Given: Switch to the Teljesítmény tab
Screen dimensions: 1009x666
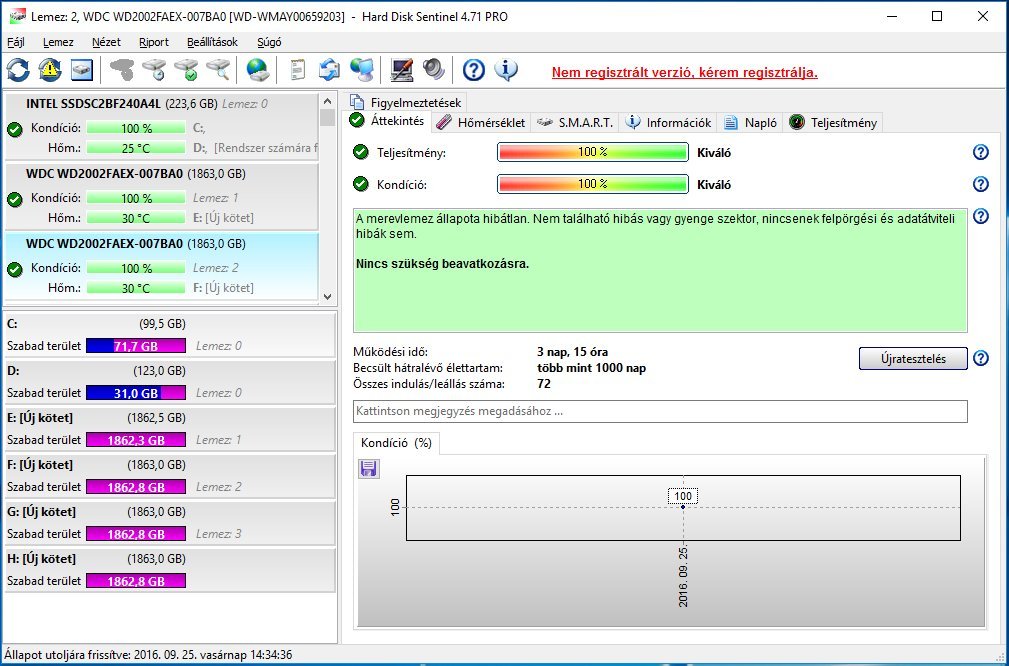Looking at the screenshot, I should tap(833, 122).
